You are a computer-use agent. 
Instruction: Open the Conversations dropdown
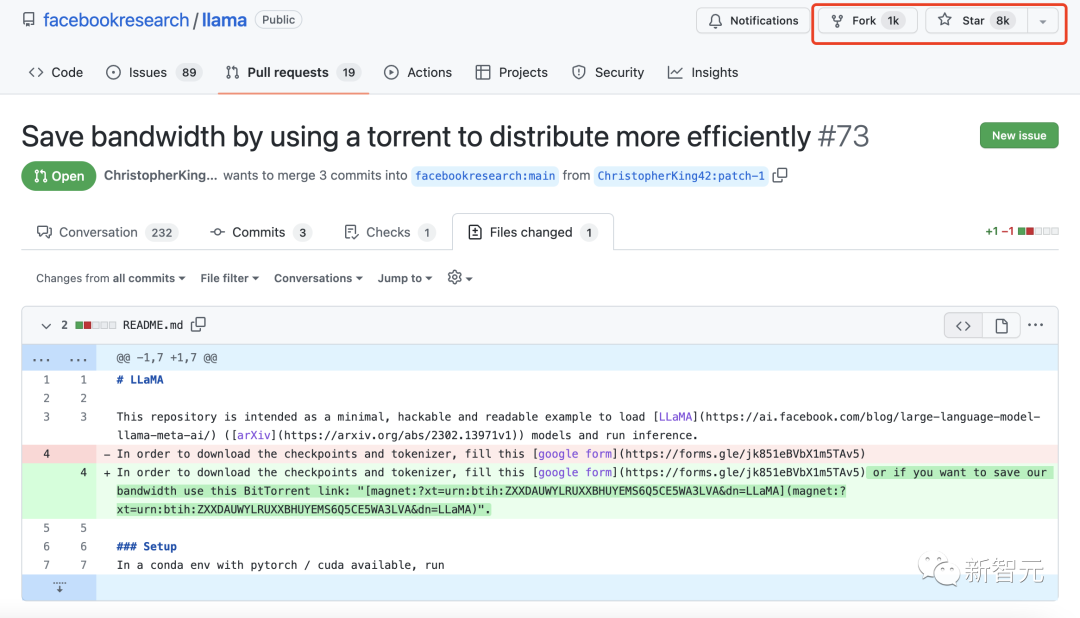click(318, 278)
